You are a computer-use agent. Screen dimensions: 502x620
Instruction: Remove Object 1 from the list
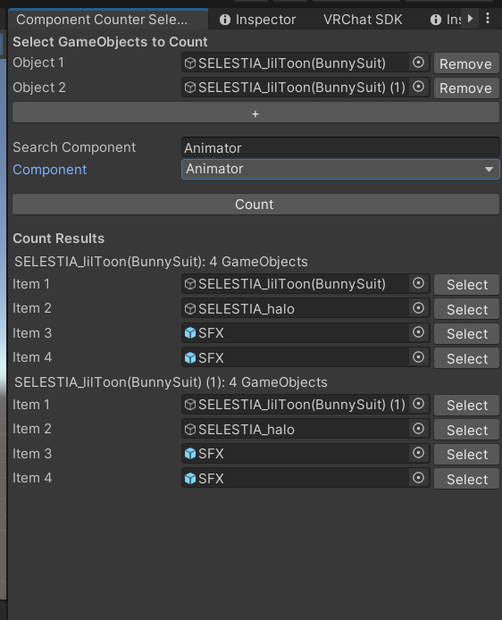(466, 64)
